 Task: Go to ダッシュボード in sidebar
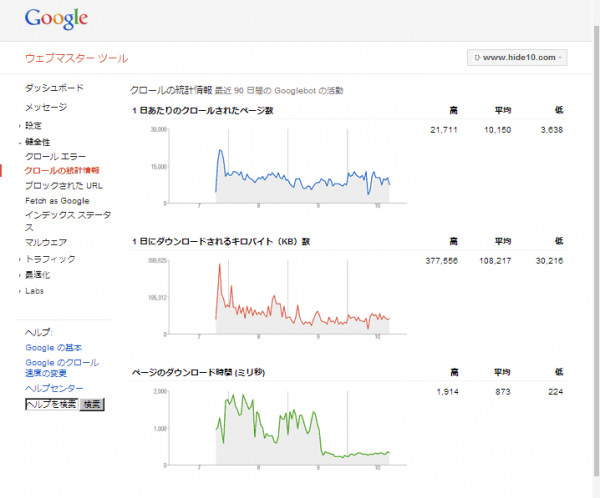pyautogui.click(x=54, y=88)
